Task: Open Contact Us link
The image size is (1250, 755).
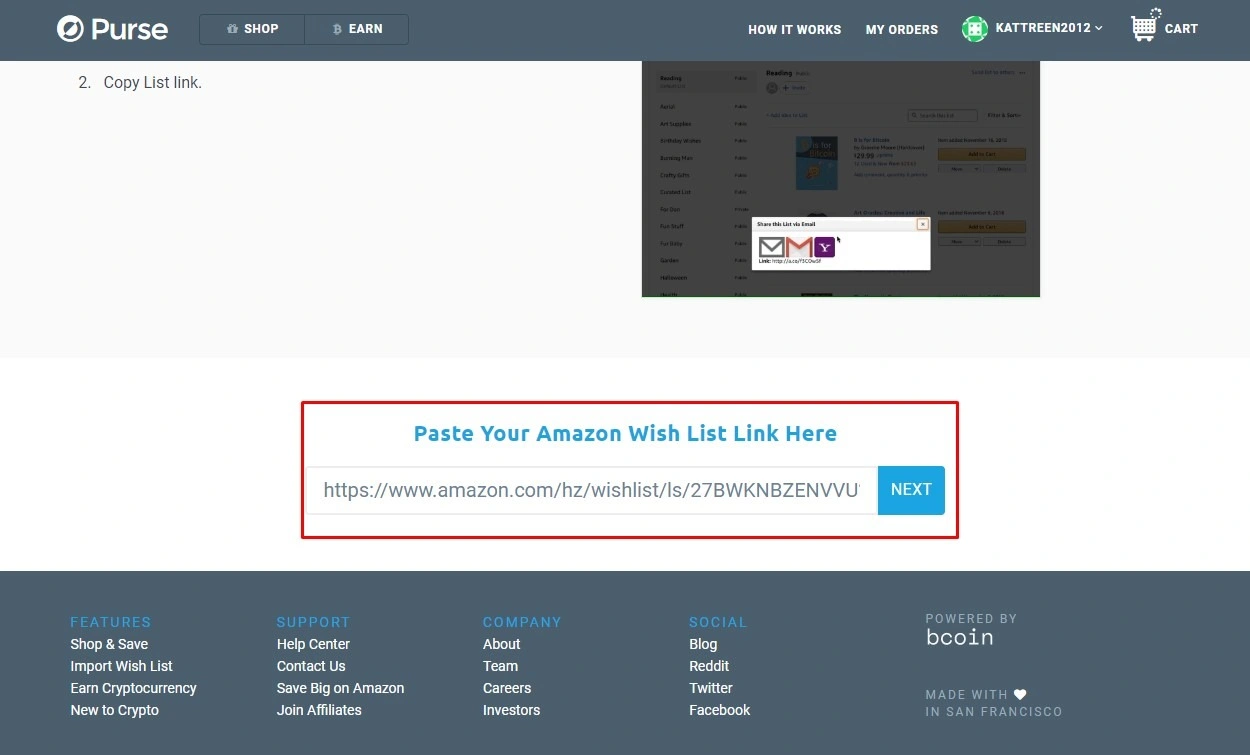Action: point(311,666)
